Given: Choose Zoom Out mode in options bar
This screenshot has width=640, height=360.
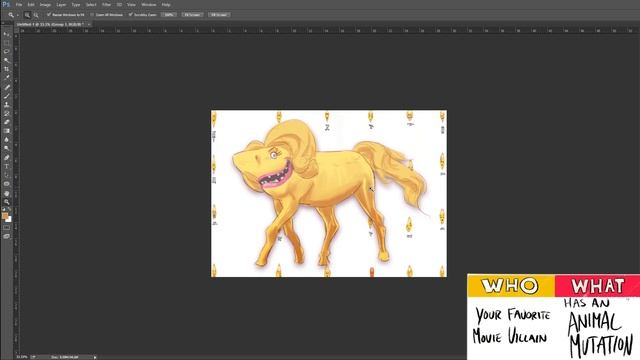Looking at the screenshot, I should point(36,15).
